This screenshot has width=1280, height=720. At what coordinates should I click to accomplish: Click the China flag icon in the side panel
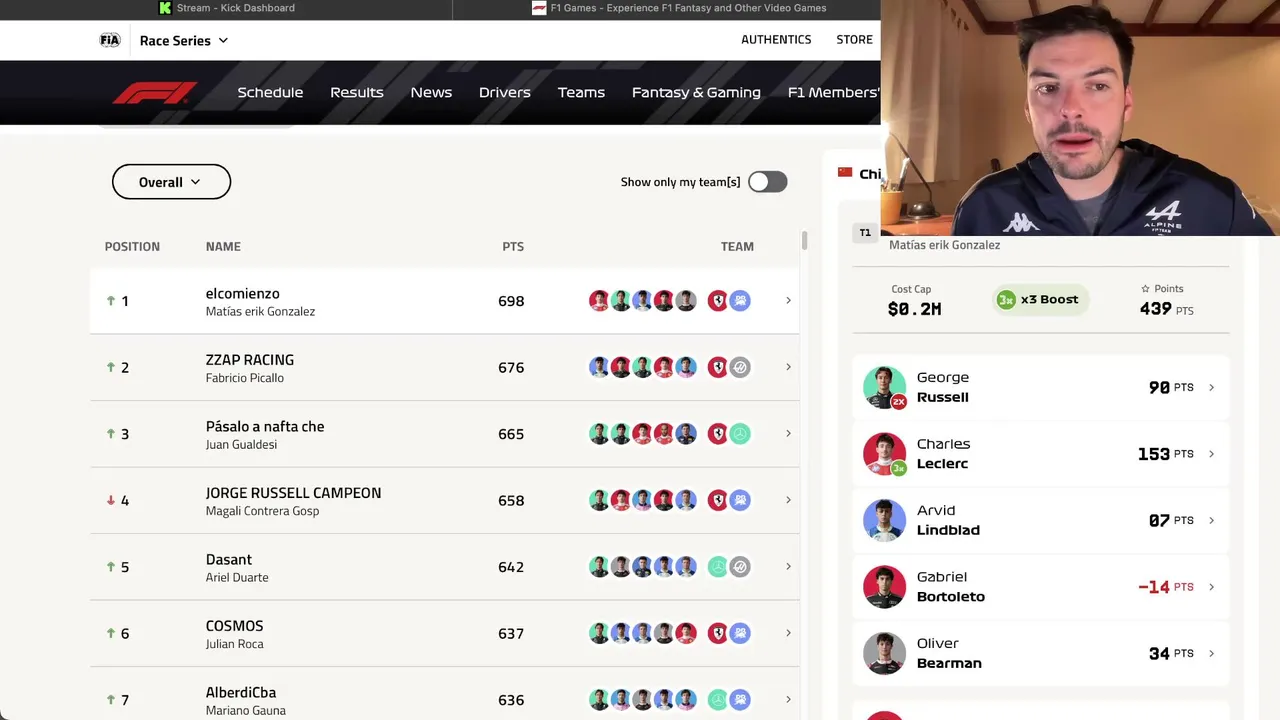click(x=845, y=173)
